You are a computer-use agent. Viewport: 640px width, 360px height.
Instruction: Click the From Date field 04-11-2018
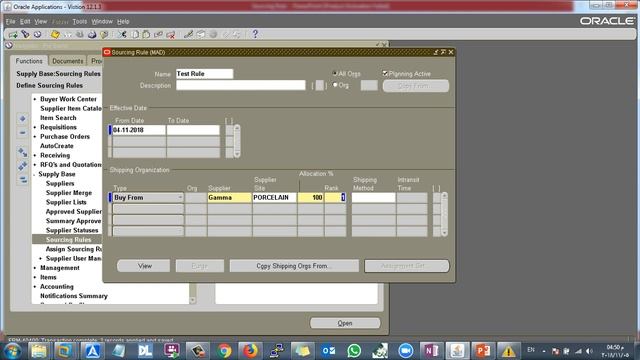click(x=139, y=130)
